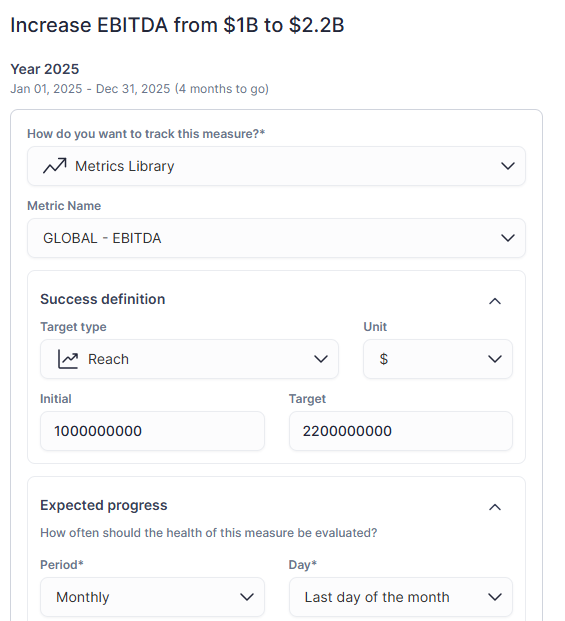
Task: Click the chevron arrow in Metrics Library field
Action: pos(508,166)
